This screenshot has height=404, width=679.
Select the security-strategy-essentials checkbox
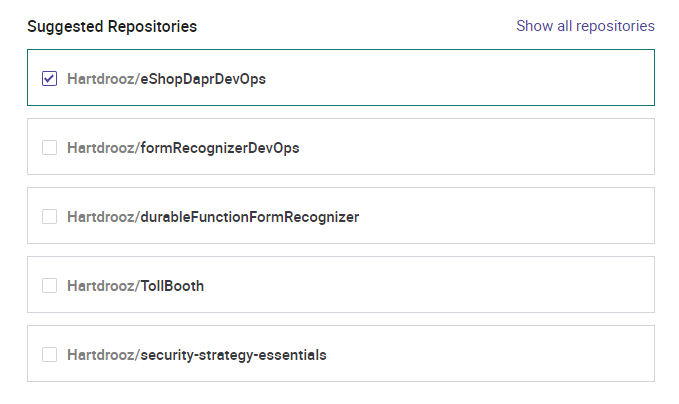(x=49, y=355)
